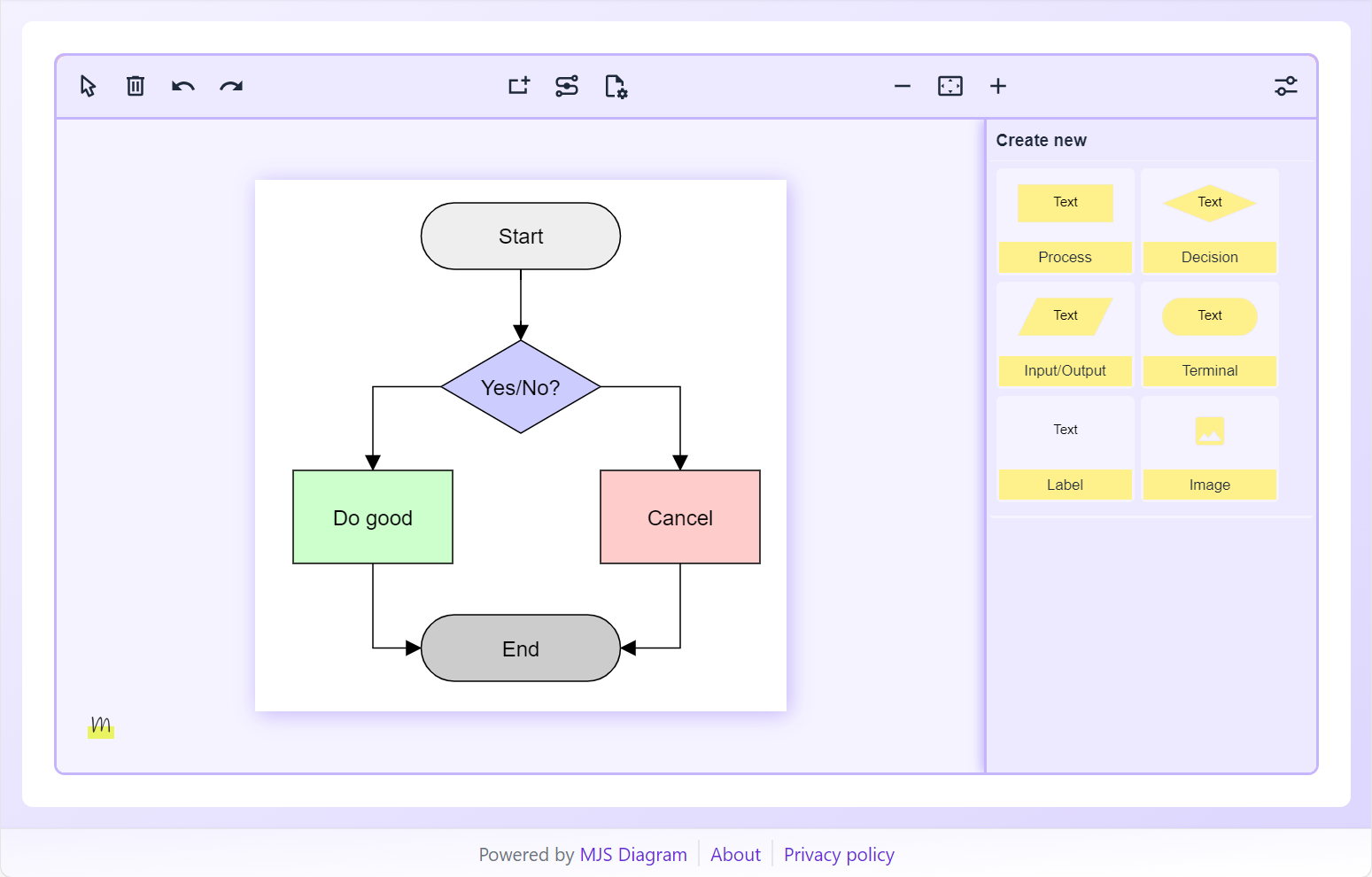Click the Create new heading
This screenshot has width=1372, height=877.
pyautogui.click(x=1042, y=140)
